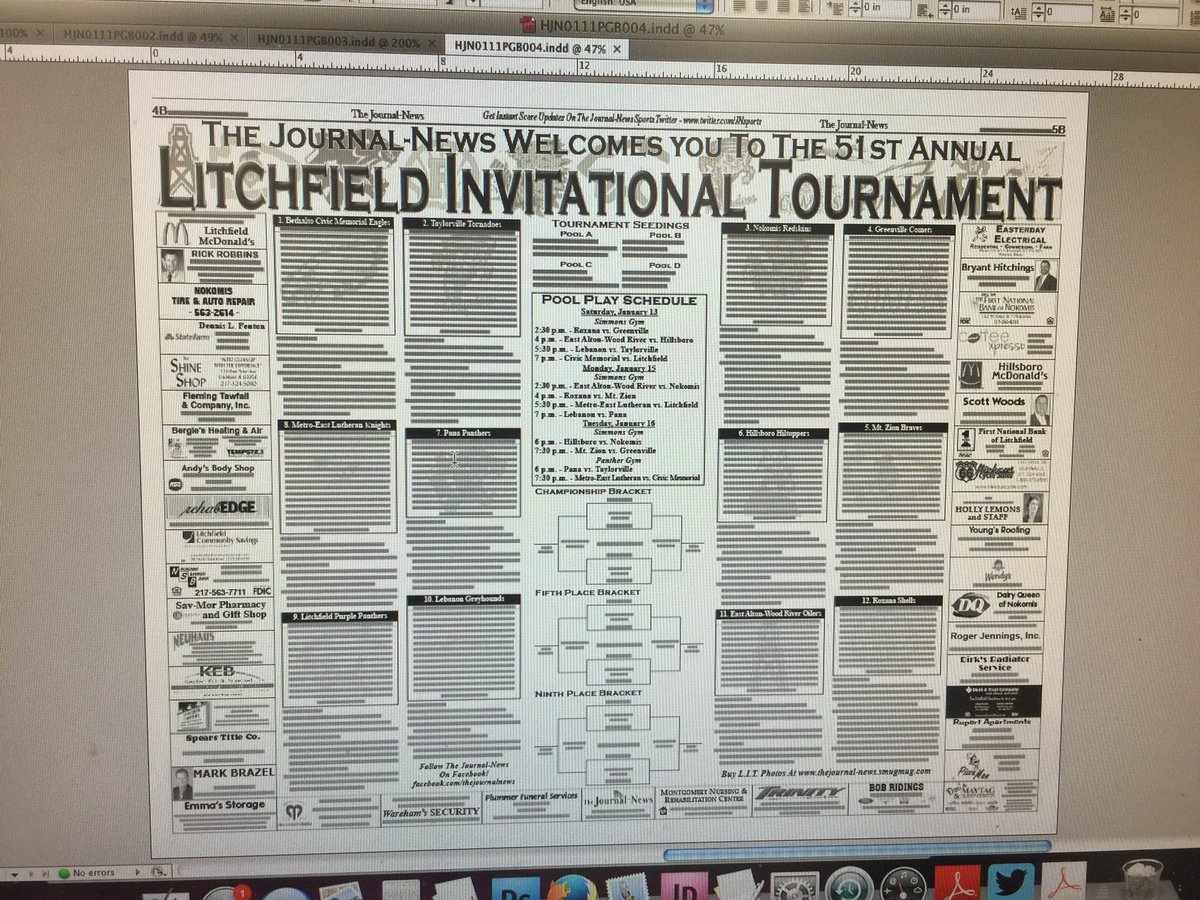
Task: Click the space before stepper arrows
Action: pyautogui.click(x=1038, y=12)
